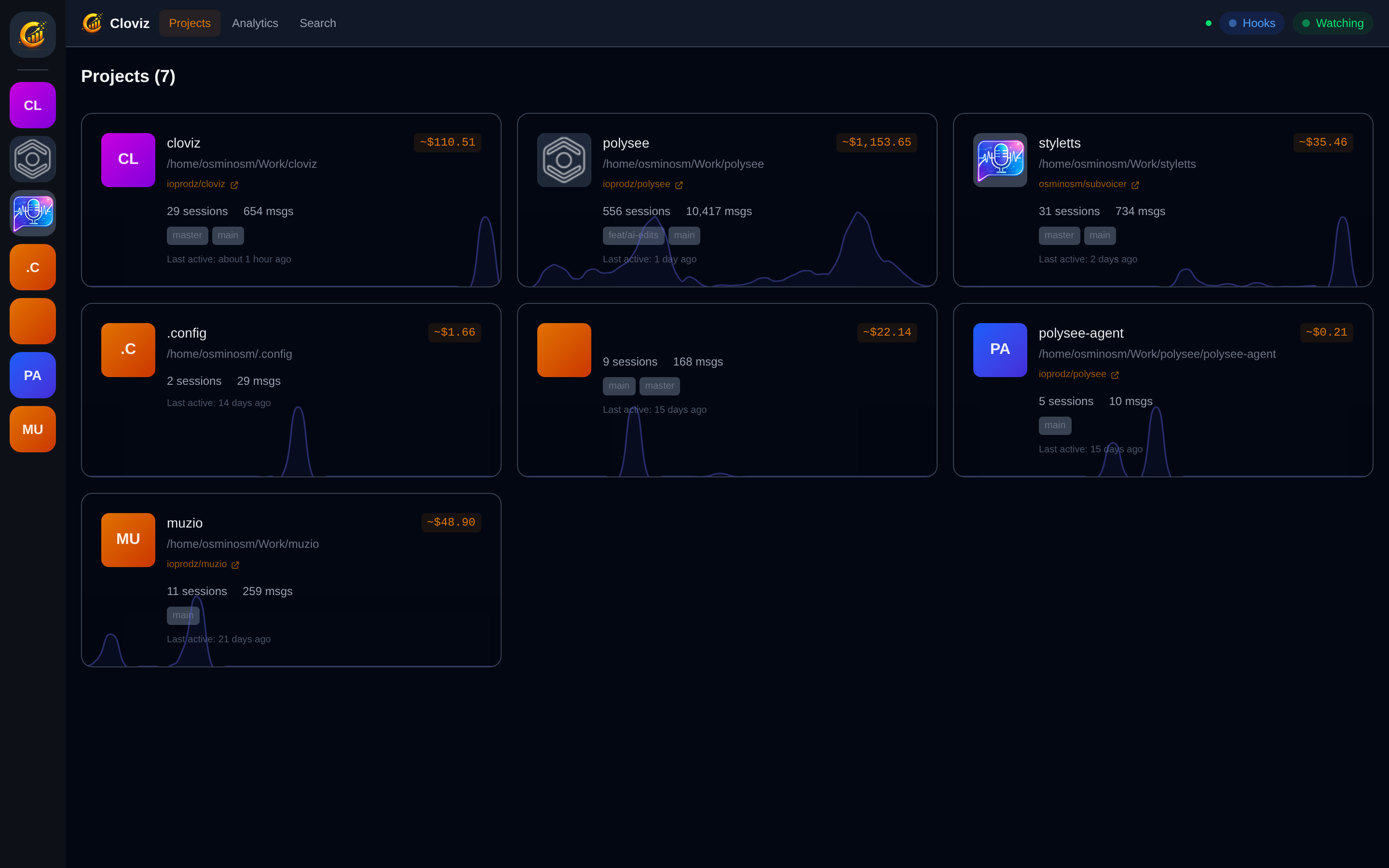
Task: Click the ~$1,153.65 cost badge on polysee
Action: pyautogui.click(x=876, y=142)
